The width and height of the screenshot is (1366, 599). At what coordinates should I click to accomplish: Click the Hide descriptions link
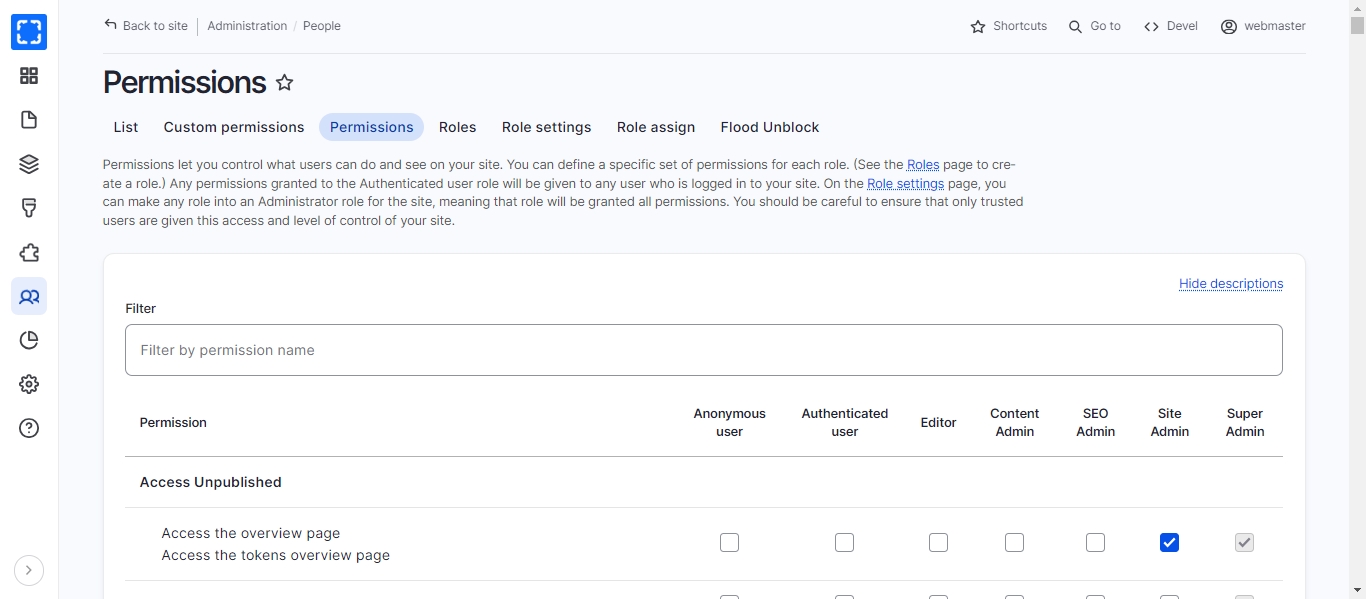(1230, 284)
